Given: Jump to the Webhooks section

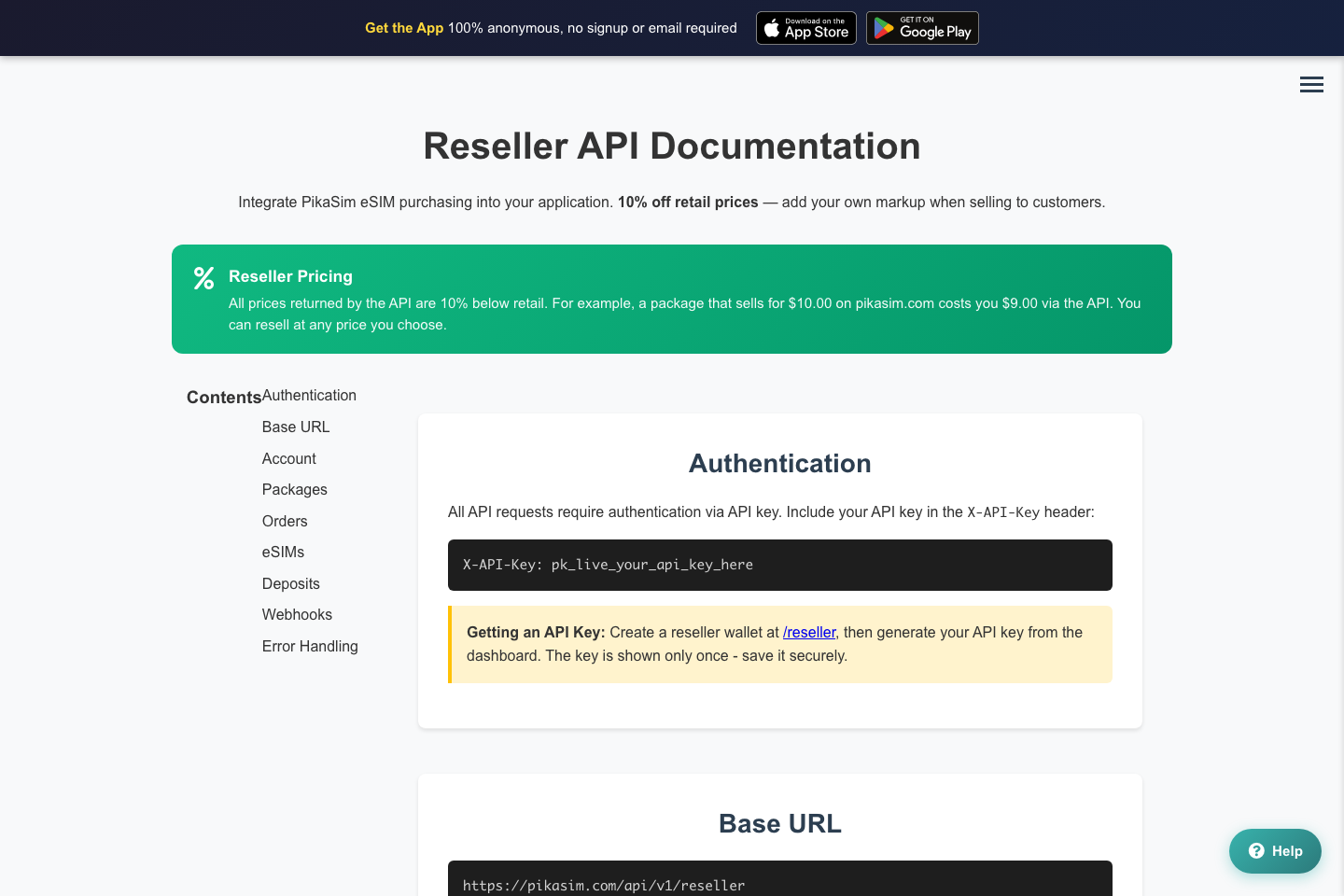Looking at the screenshot, I should pos(297,614).
